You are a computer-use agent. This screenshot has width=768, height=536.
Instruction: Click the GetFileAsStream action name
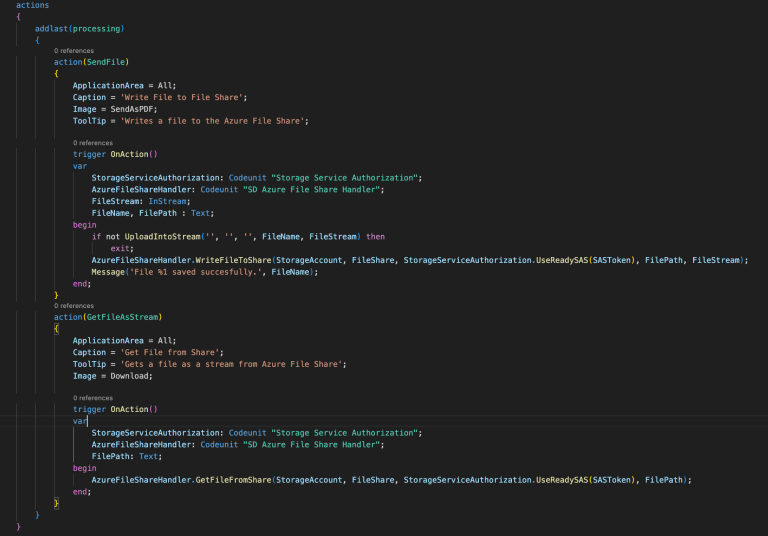(126, 317)
